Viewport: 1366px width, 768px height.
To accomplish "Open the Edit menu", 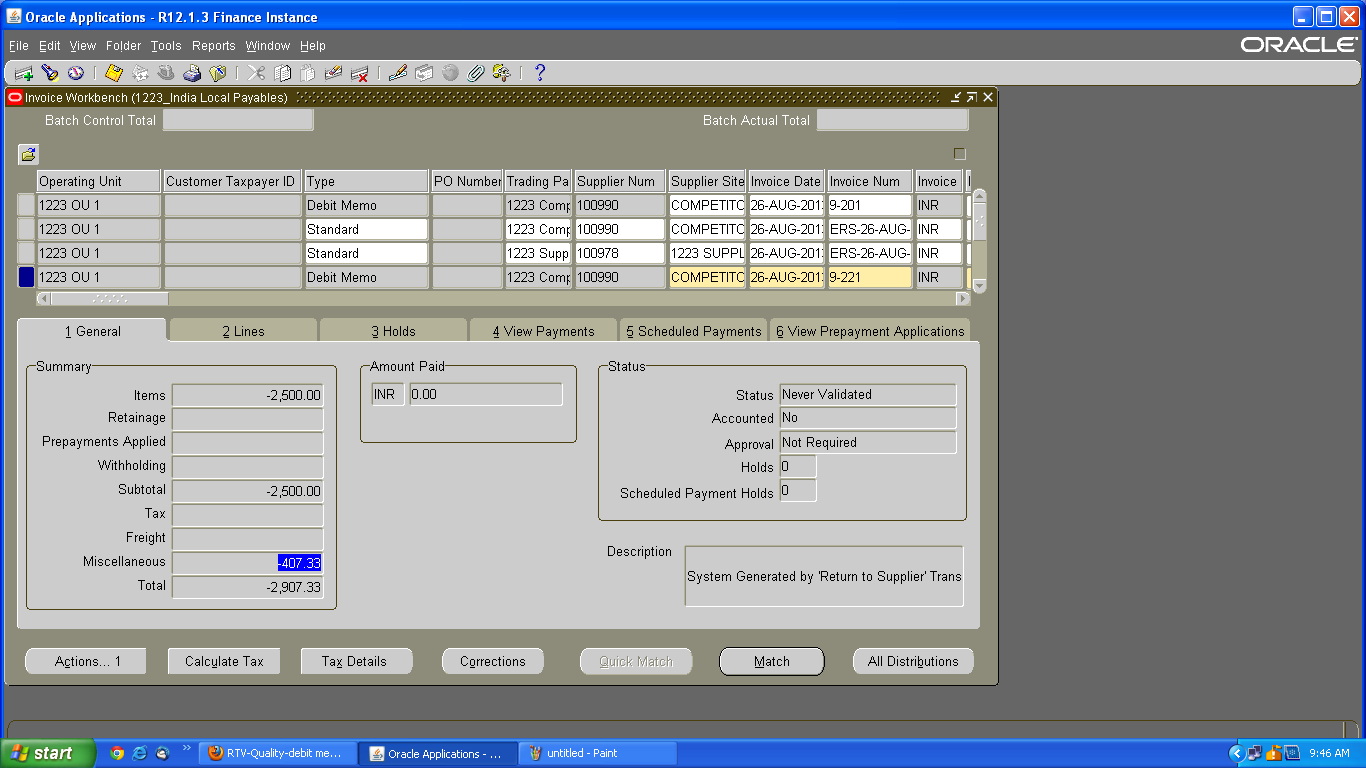I will pos(50,46).
